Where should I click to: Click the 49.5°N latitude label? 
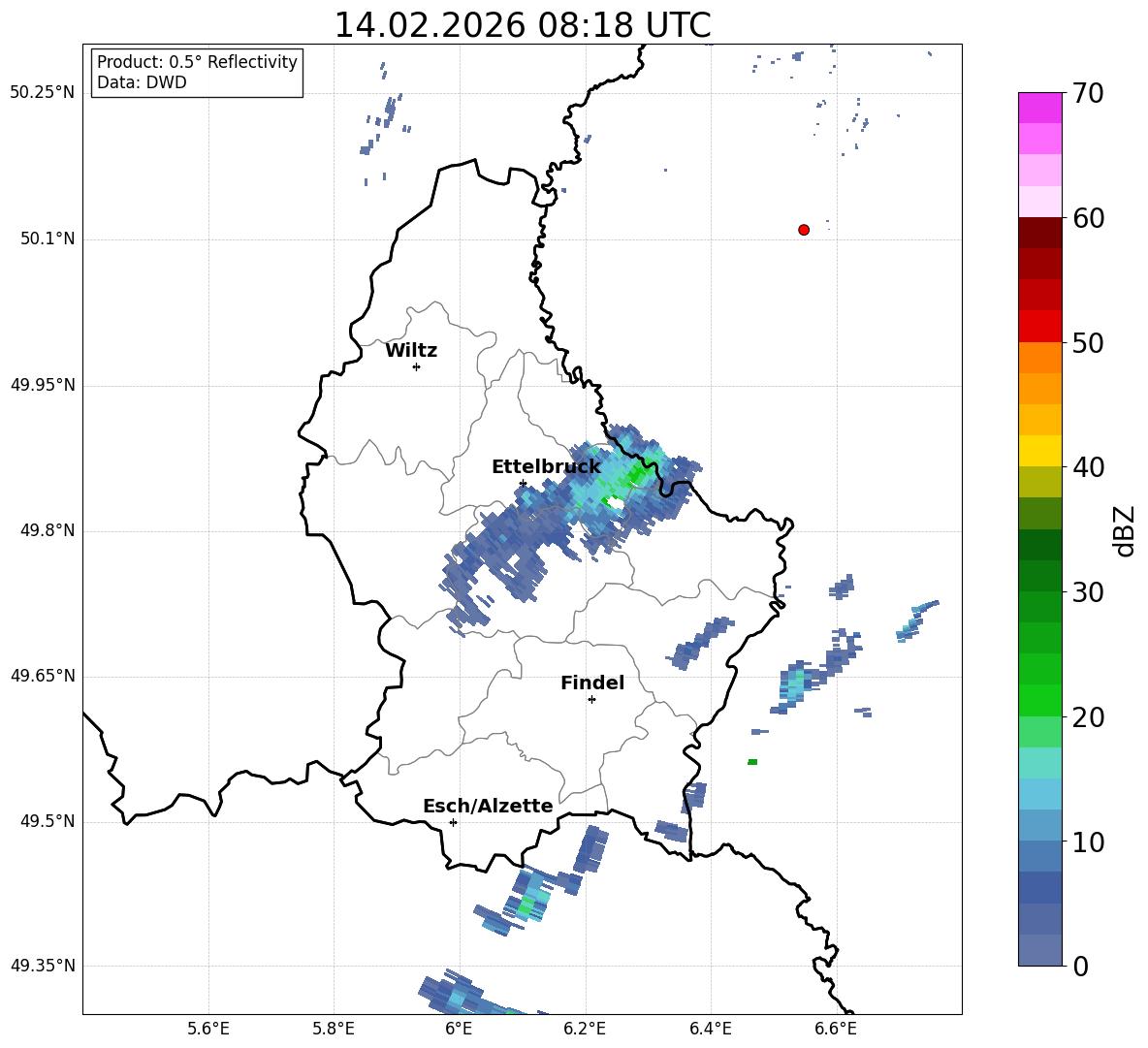point(48,822)
